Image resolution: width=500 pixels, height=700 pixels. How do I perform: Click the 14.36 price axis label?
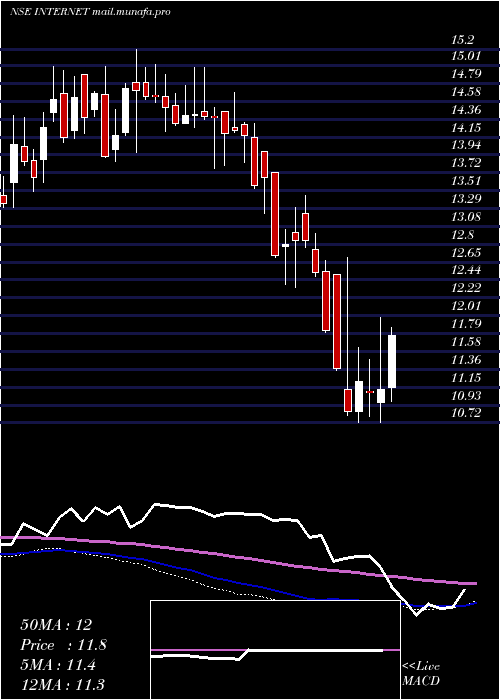tap(466, 110)
